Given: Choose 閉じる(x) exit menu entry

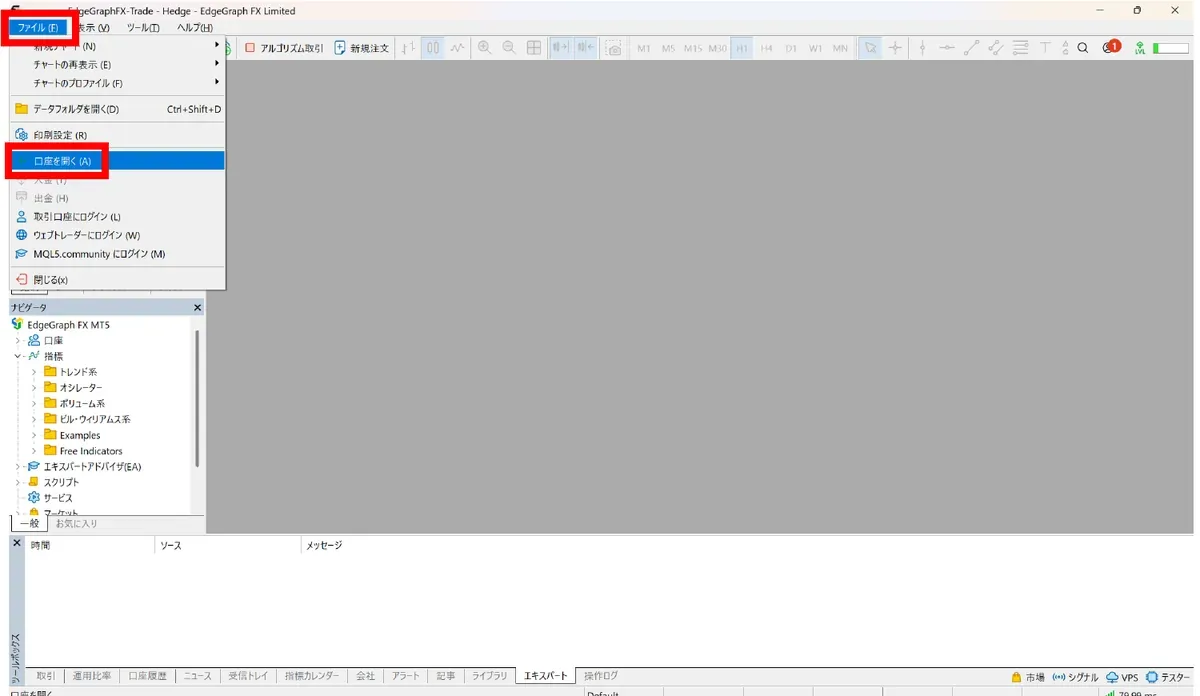Looking at the screenshot, I should [x=117, y=280].
